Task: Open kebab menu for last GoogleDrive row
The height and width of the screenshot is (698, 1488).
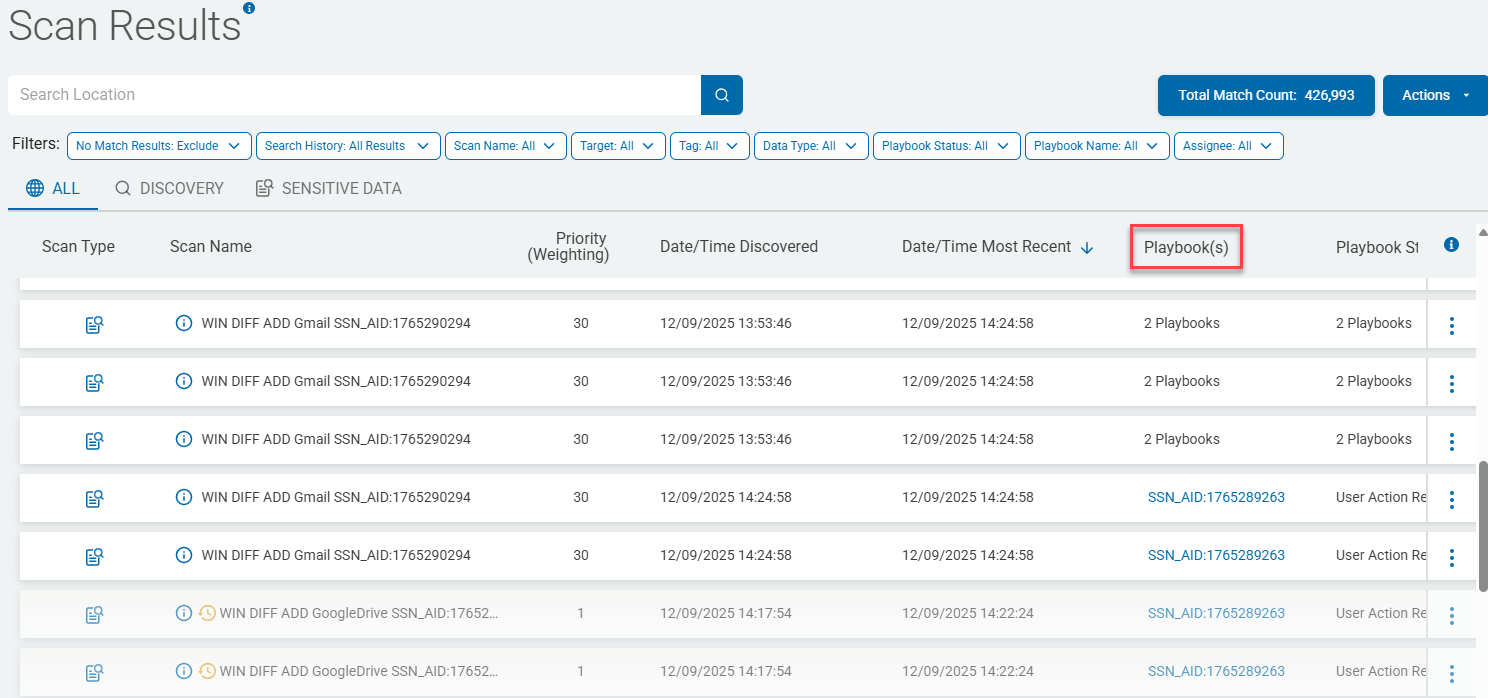Action: 1451,673
